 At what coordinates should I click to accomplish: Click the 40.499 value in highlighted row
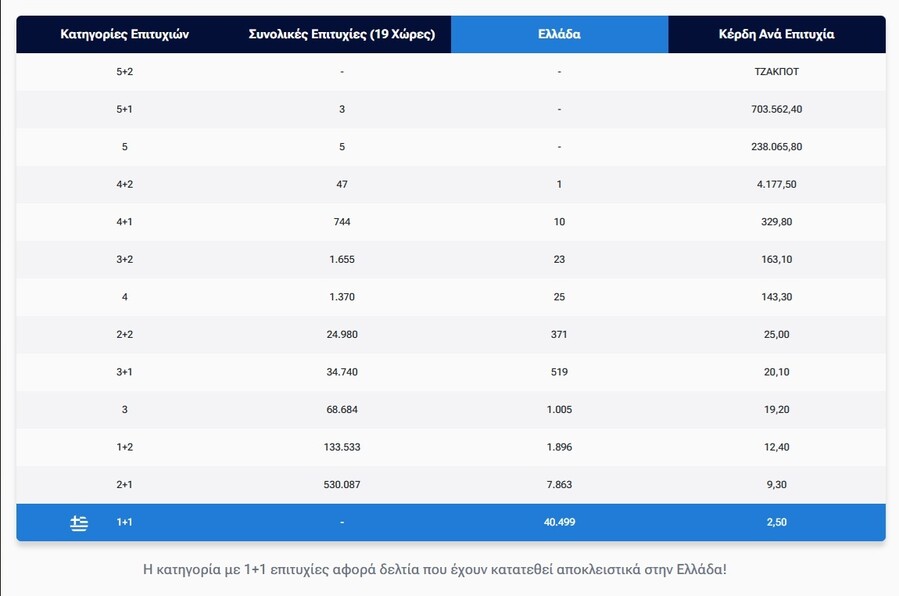coord(559,522)
